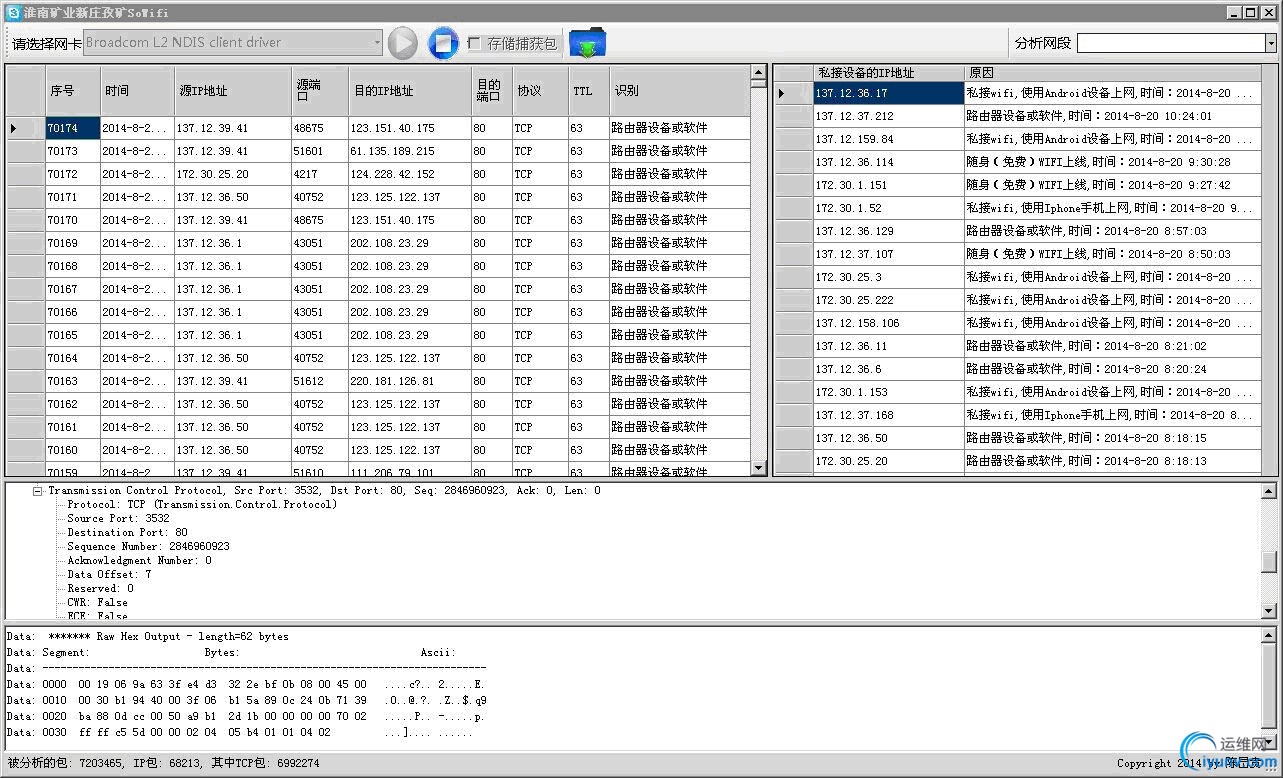Click the Data Offset: 7 tree line
This screenshot has height=778, width=1283.
pos(109,575)
